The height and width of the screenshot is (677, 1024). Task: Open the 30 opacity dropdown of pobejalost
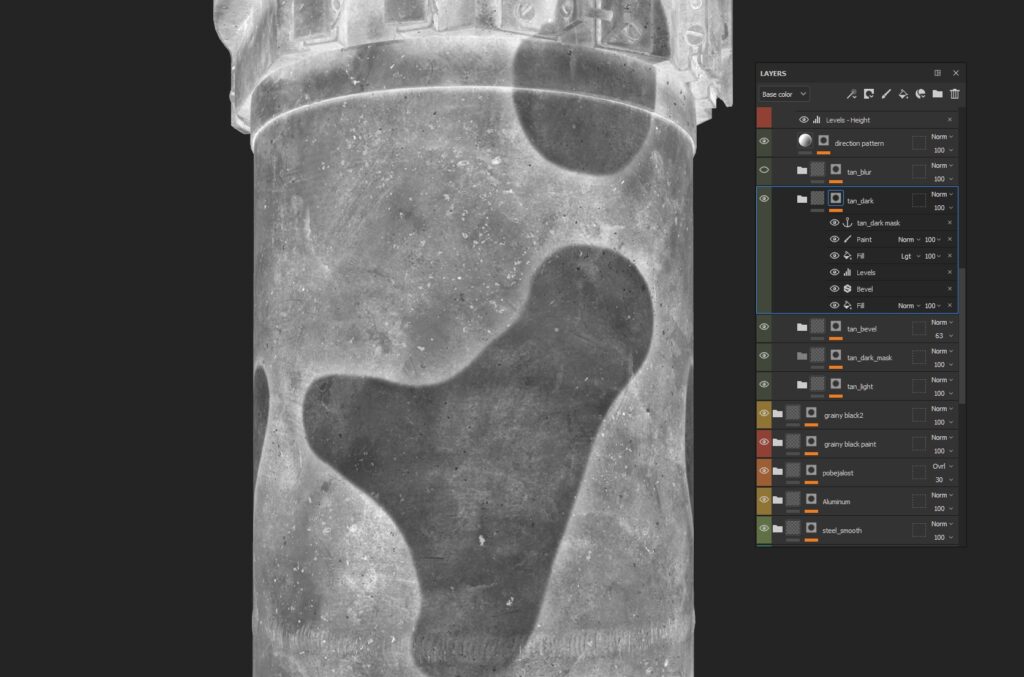943,480
